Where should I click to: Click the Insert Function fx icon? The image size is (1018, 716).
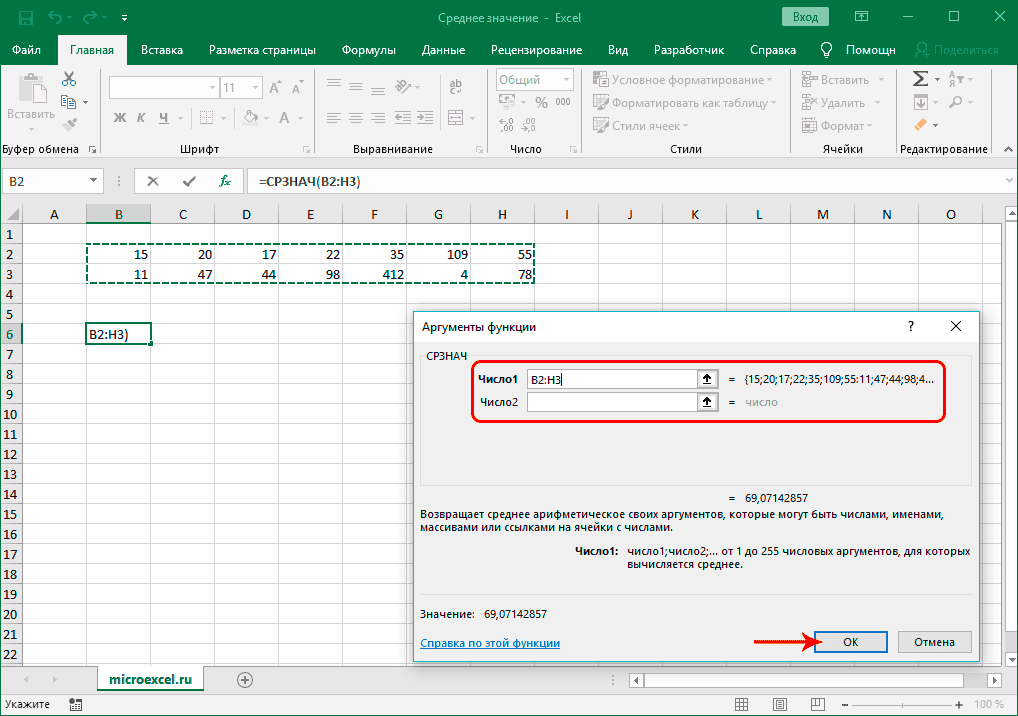[x=226, y=181]
